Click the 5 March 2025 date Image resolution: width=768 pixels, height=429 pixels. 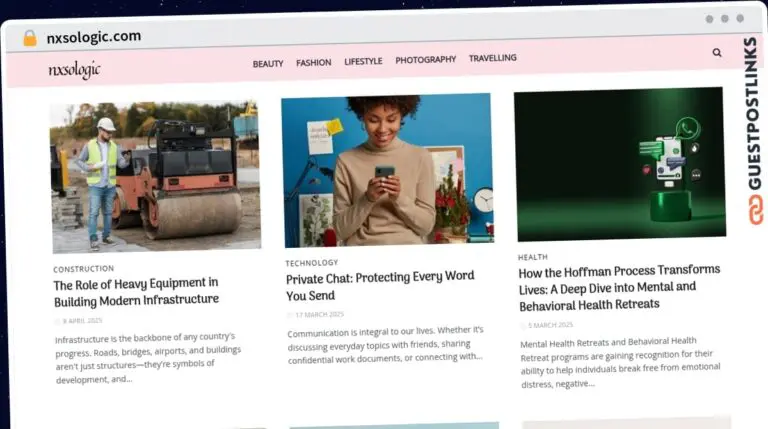[551, 325]
